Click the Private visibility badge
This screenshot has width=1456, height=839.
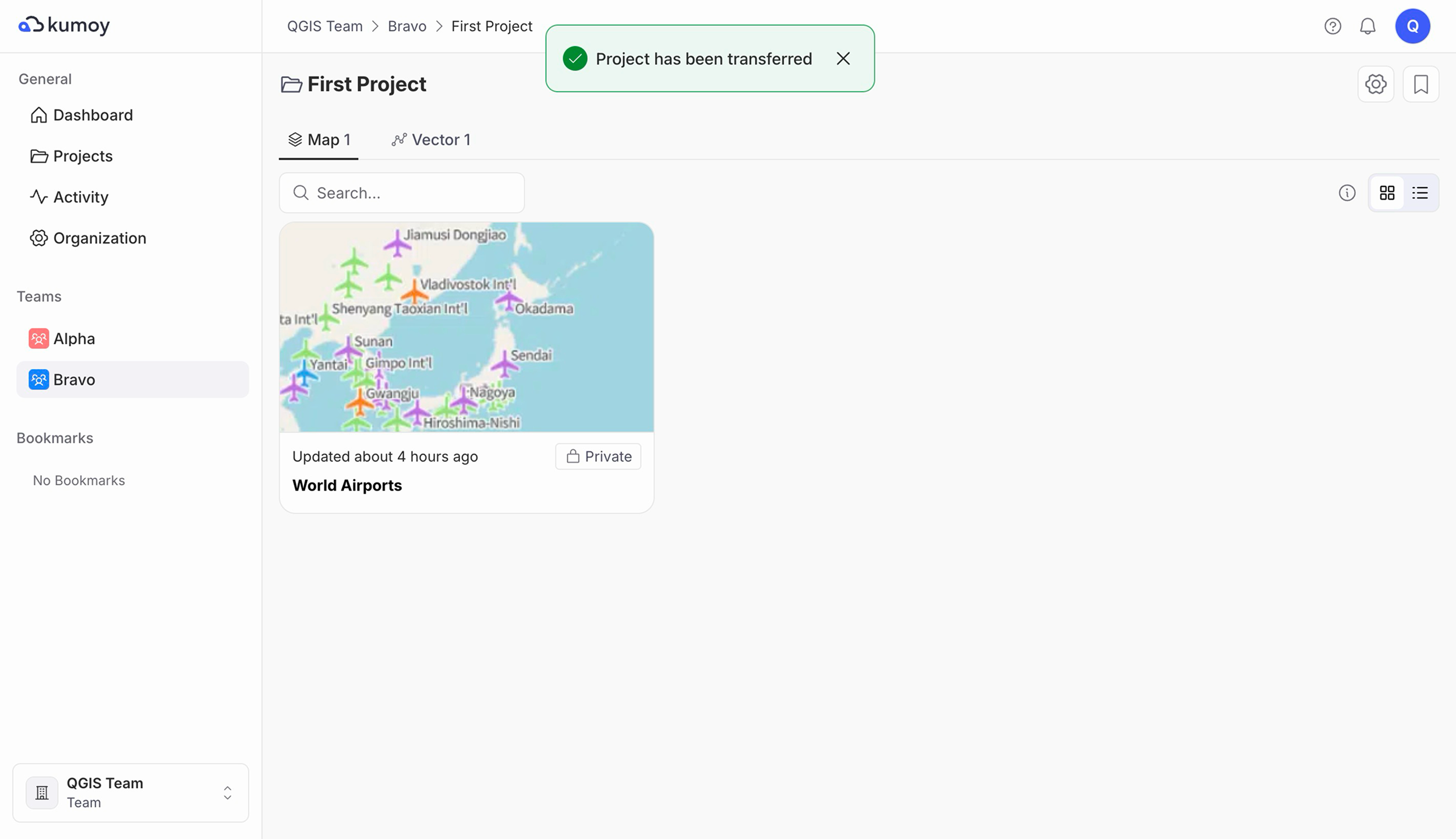click(598, 456)
